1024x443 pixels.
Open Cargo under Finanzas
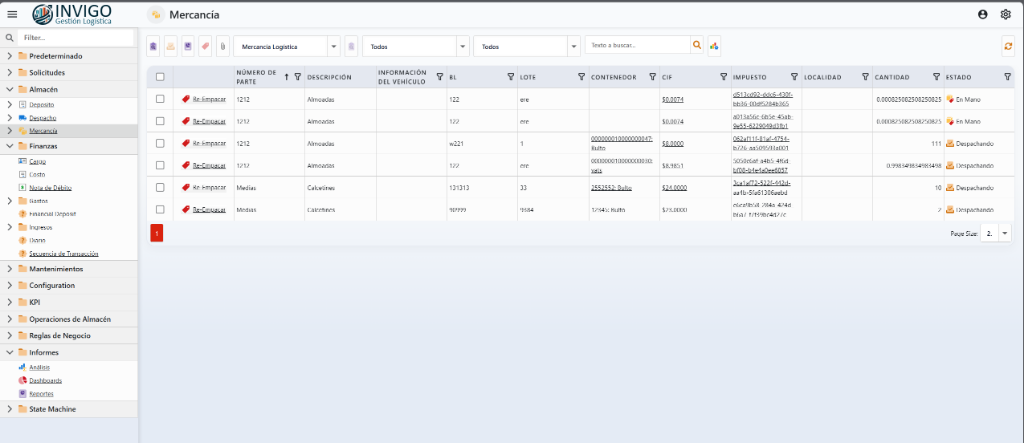37,161
